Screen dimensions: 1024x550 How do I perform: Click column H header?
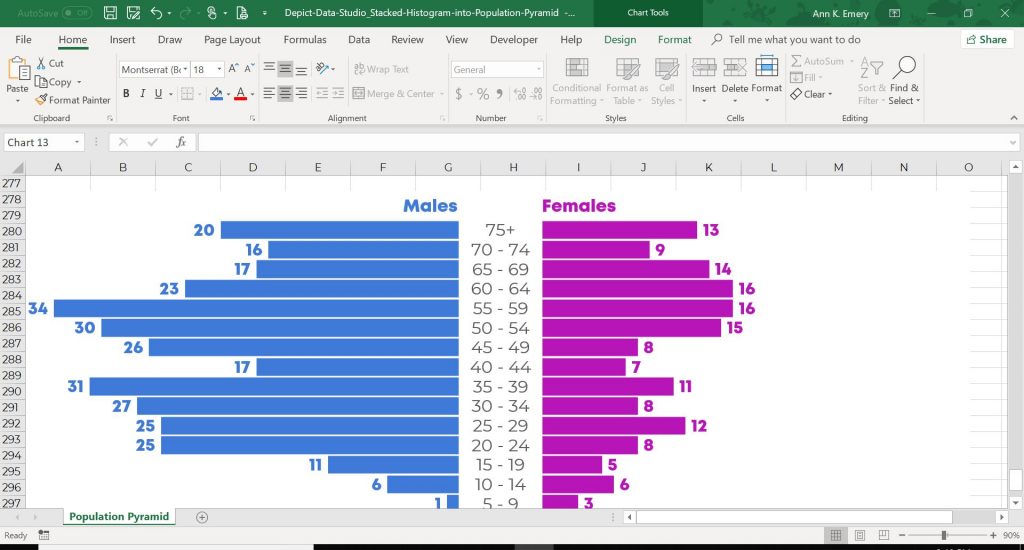pos(513,167)
